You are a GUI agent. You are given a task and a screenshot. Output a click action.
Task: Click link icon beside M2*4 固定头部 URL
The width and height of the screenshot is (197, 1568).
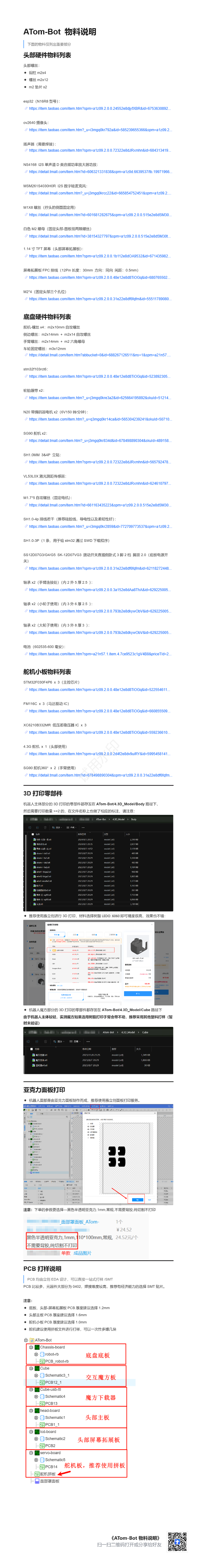pyautogui.click(x=26, y=299)
